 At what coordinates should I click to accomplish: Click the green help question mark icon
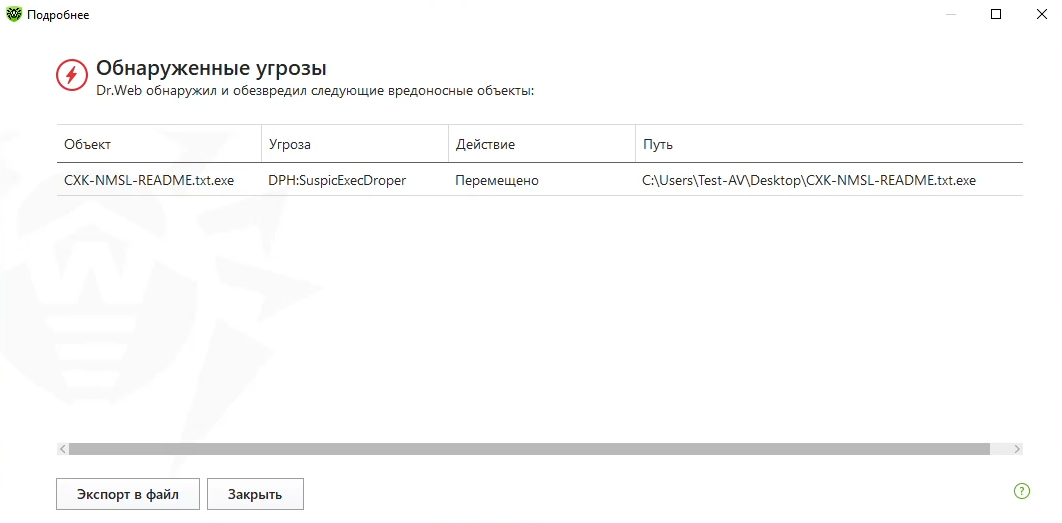point(1021,491)
